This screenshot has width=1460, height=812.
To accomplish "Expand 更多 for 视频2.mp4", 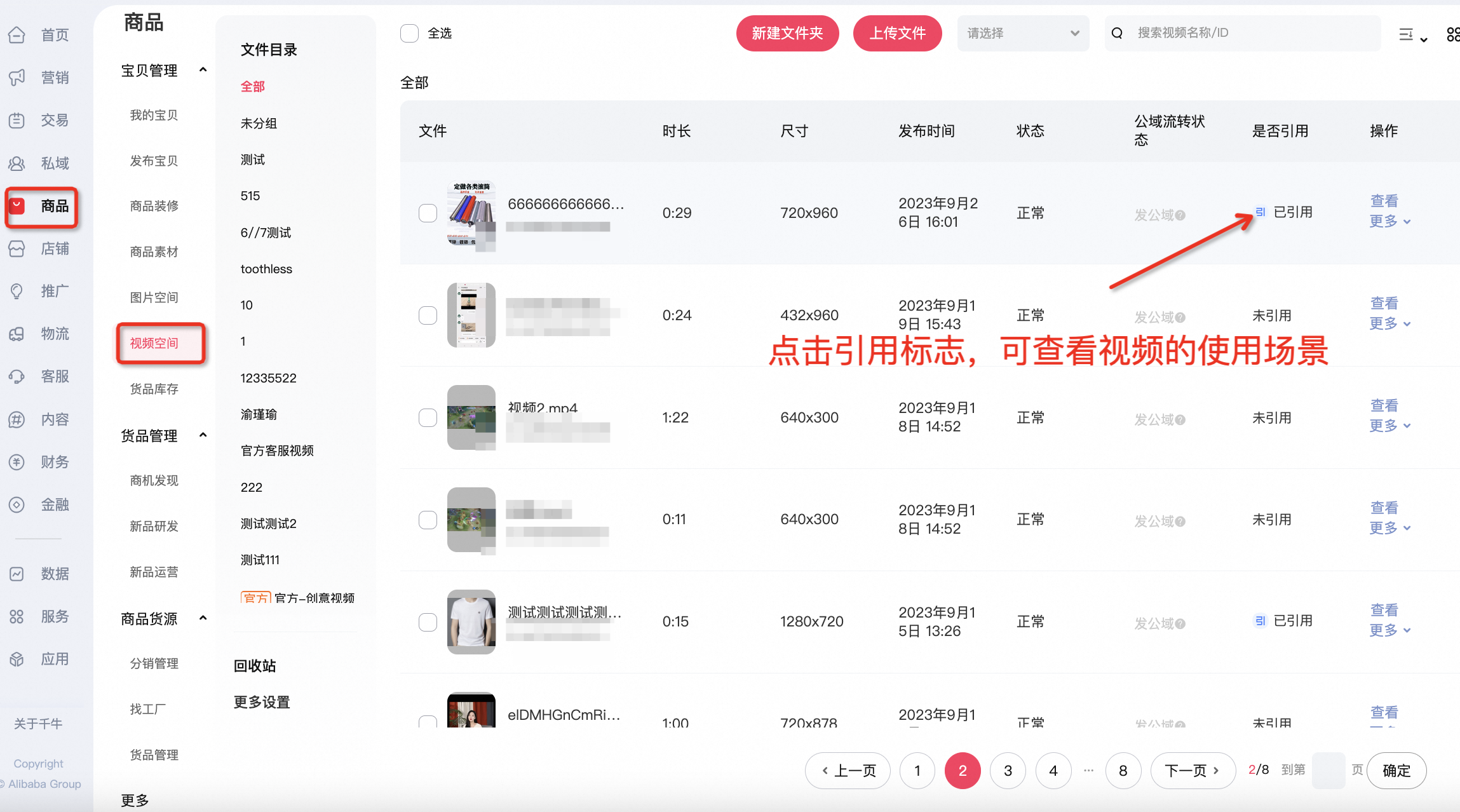I will pos(1389,426).
